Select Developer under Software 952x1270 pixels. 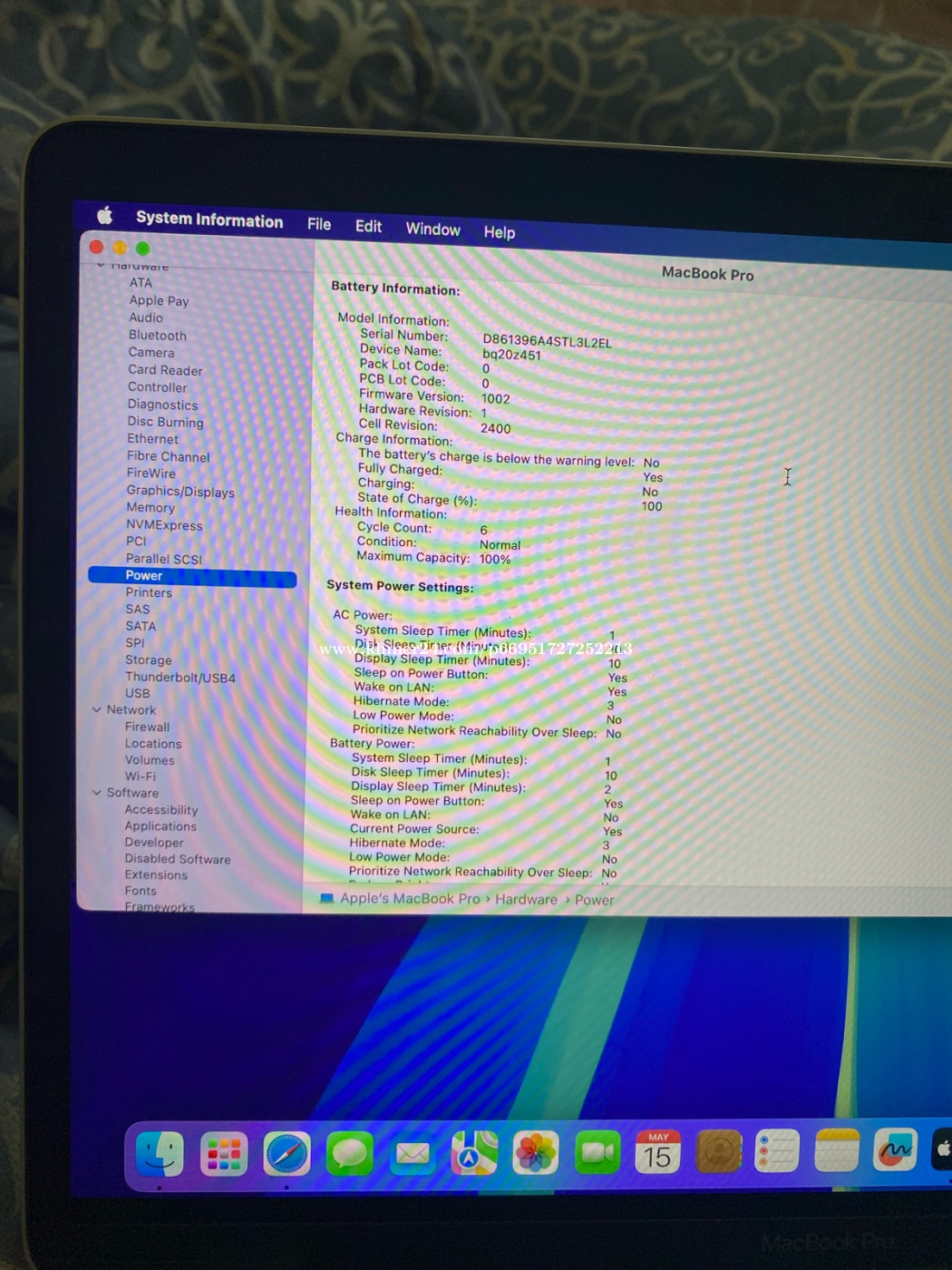coord(154,843)
